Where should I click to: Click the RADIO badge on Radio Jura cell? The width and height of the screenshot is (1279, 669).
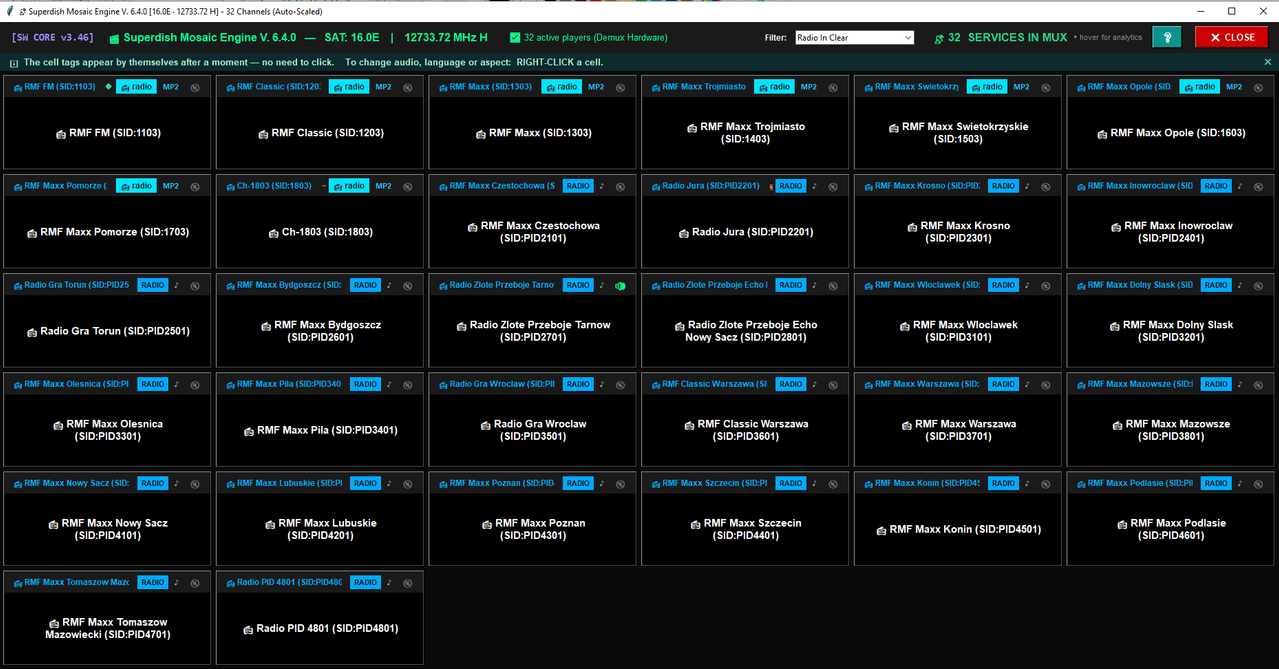pos(791,186)
